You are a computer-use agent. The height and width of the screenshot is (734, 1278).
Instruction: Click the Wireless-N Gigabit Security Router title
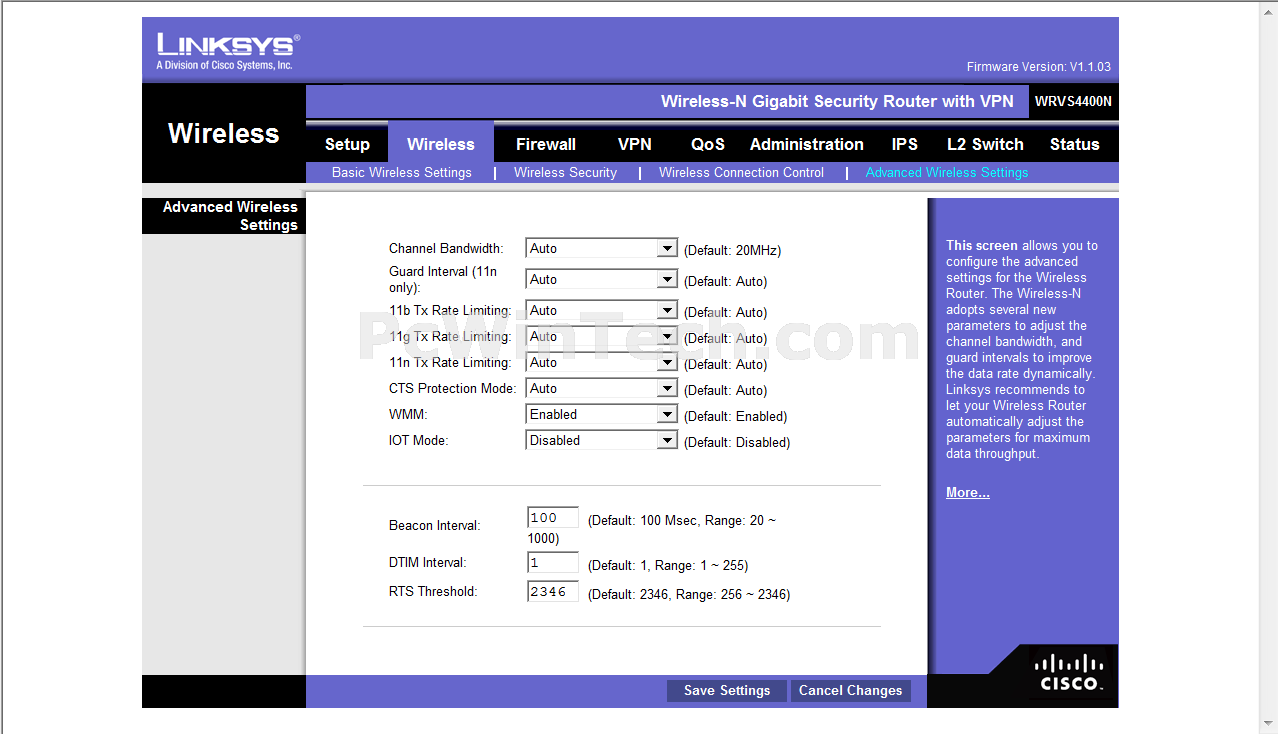point(837,102)
